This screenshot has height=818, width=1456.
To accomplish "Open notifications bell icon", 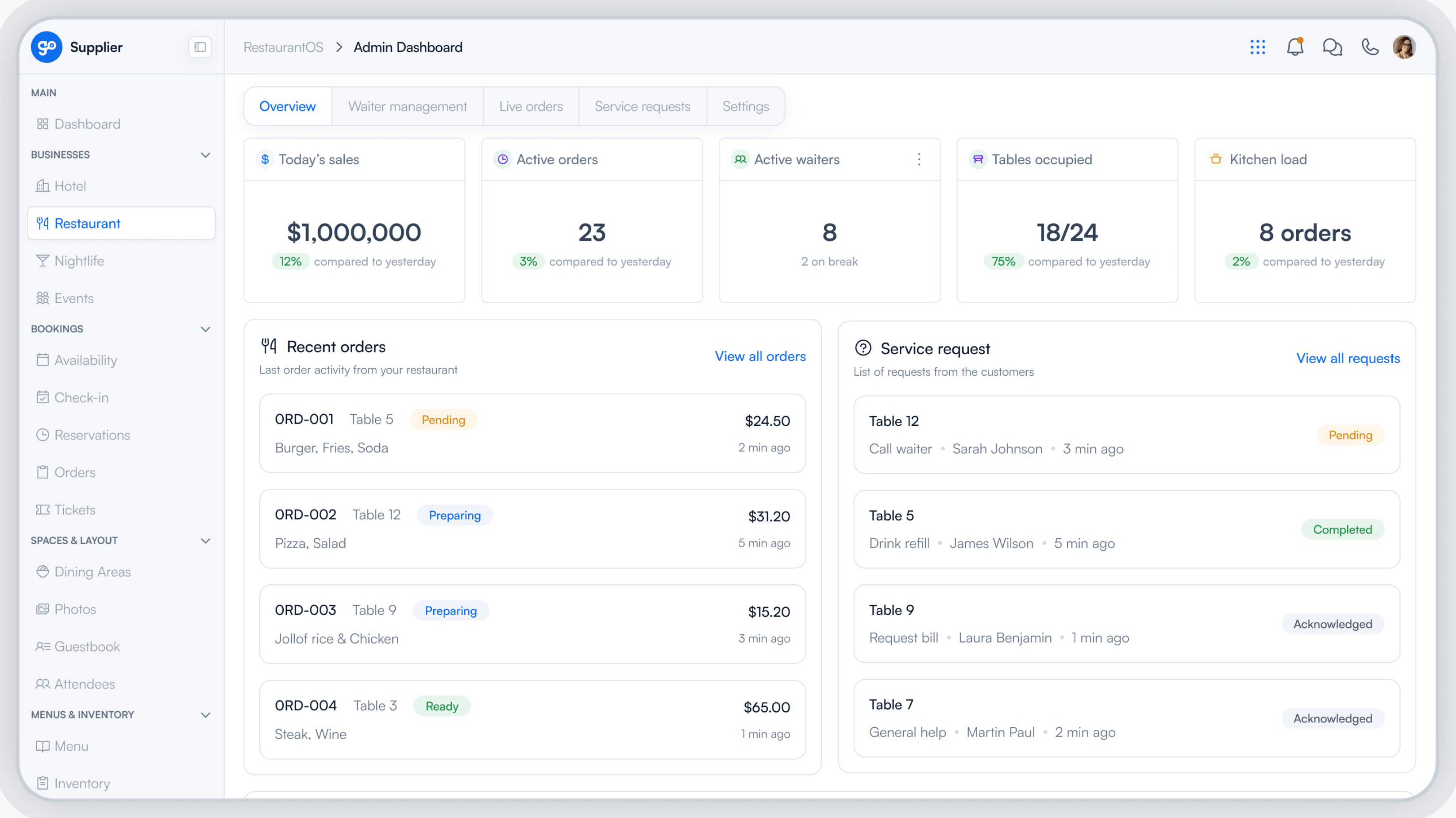I will coord(1295,47).
